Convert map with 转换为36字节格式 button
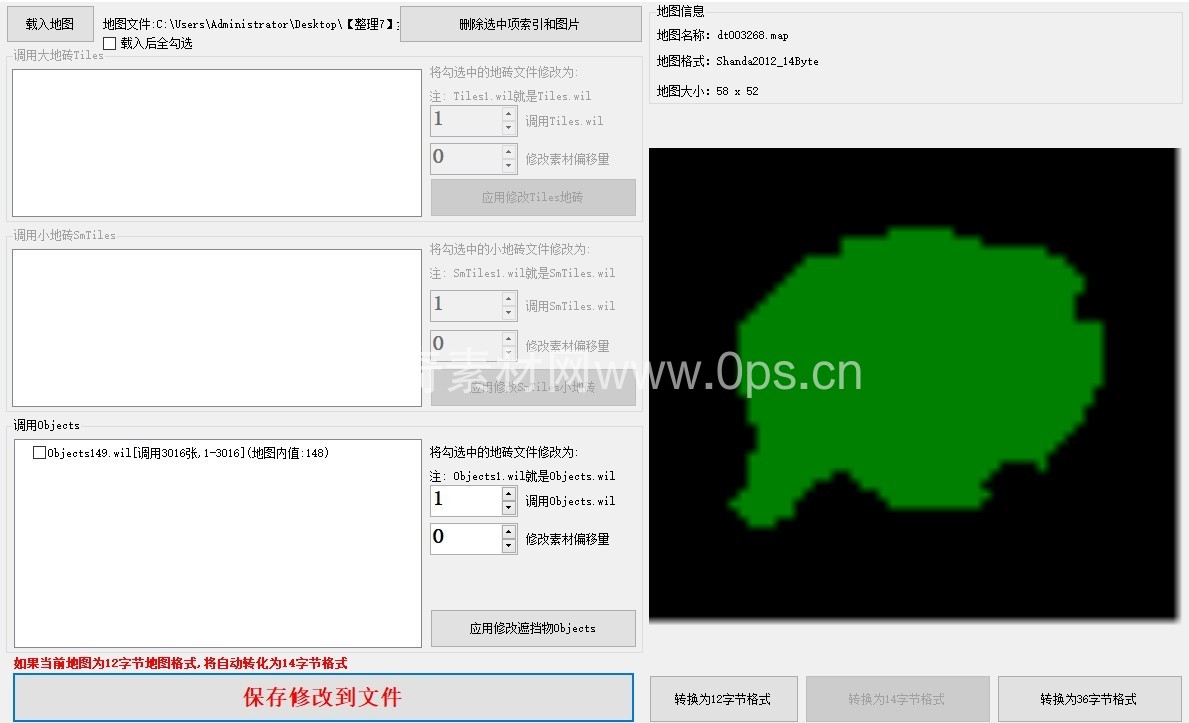Screen dimensions: 1189x723 point(1088,699)
